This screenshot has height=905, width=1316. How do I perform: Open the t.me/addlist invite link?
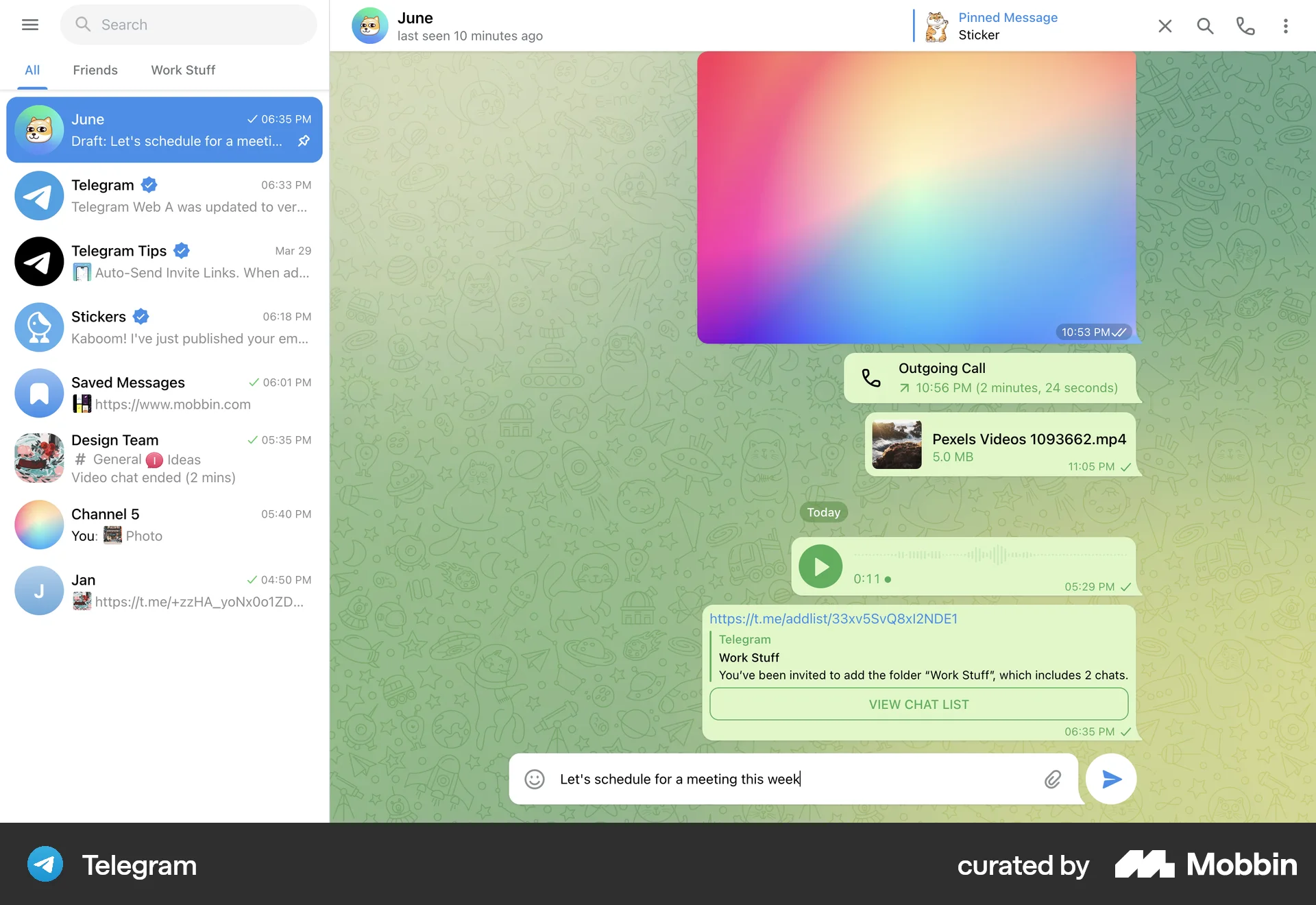[x=833, y=618]
